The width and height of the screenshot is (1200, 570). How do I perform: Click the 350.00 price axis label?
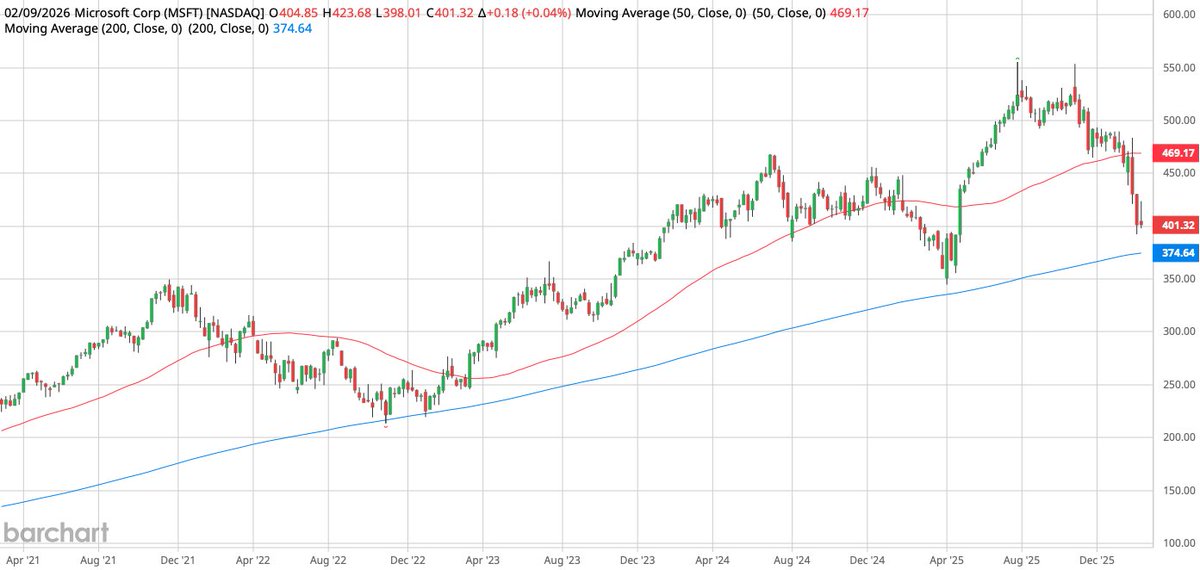point(1179,279)
